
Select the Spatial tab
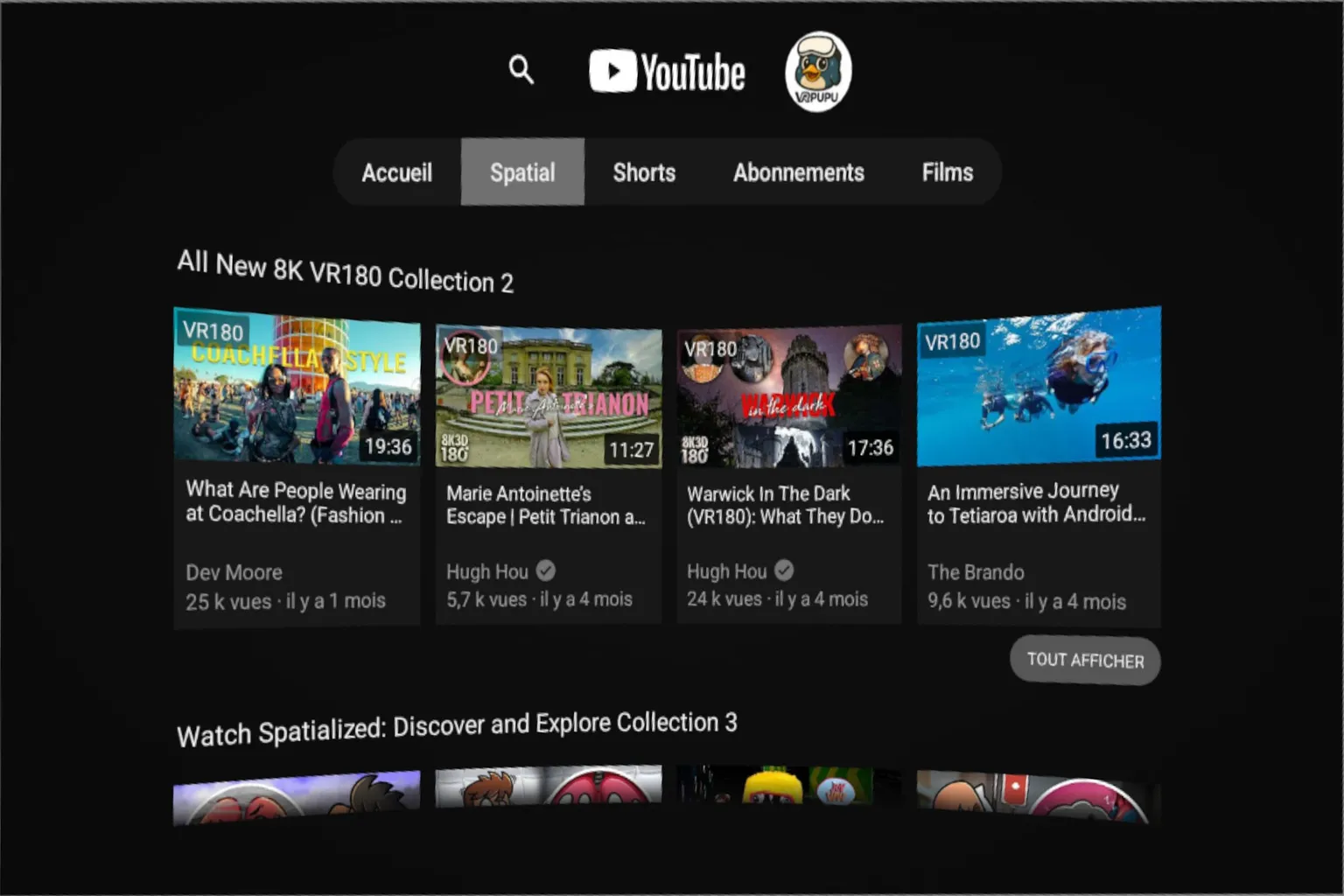click(x=522, y=172)
